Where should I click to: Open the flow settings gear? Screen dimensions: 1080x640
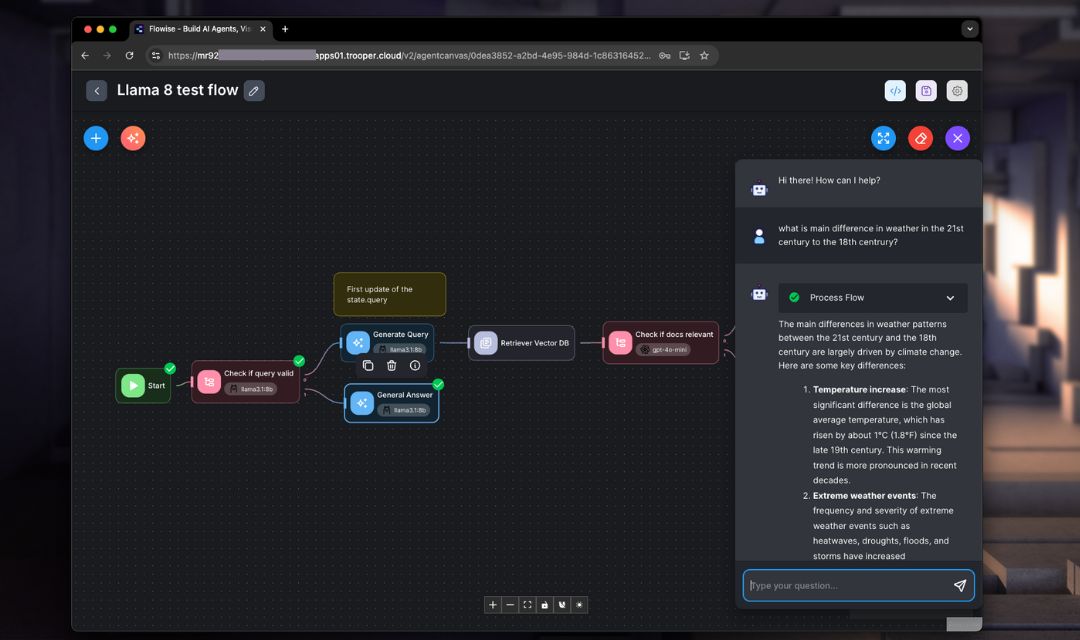(957, 90)
